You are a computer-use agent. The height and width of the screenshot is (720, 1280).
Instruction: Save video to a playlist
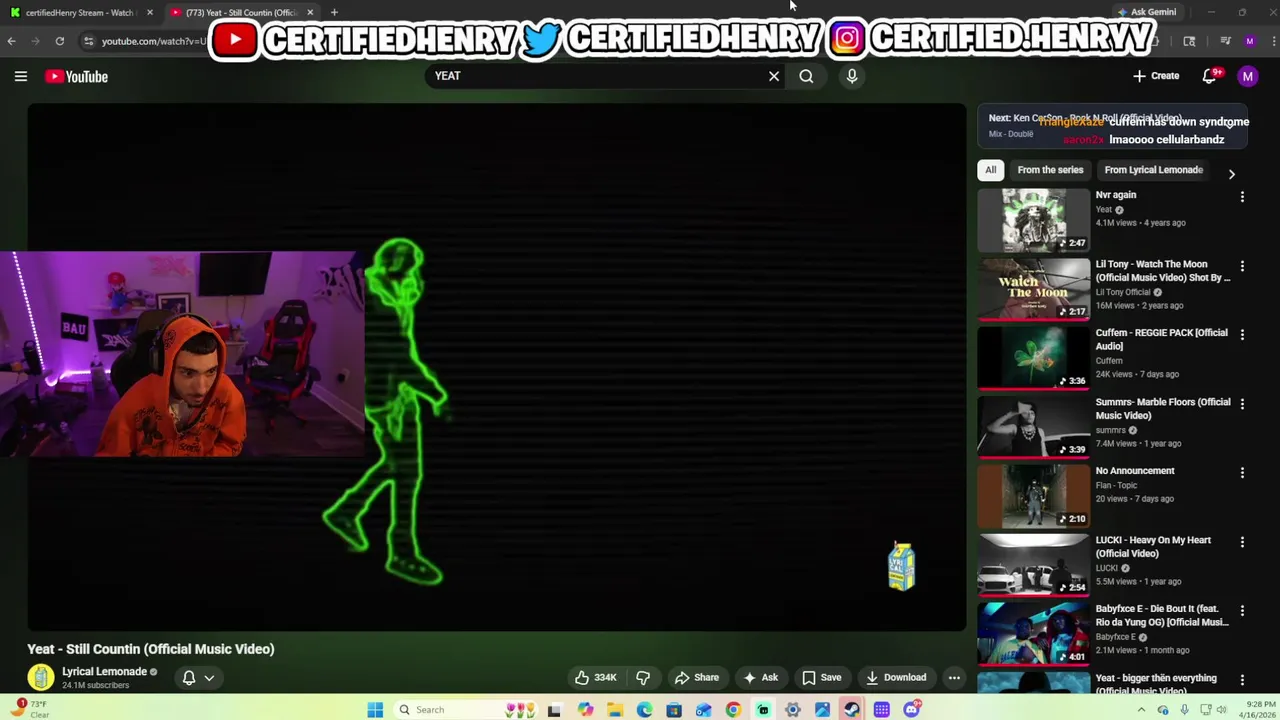pos(821,677)
